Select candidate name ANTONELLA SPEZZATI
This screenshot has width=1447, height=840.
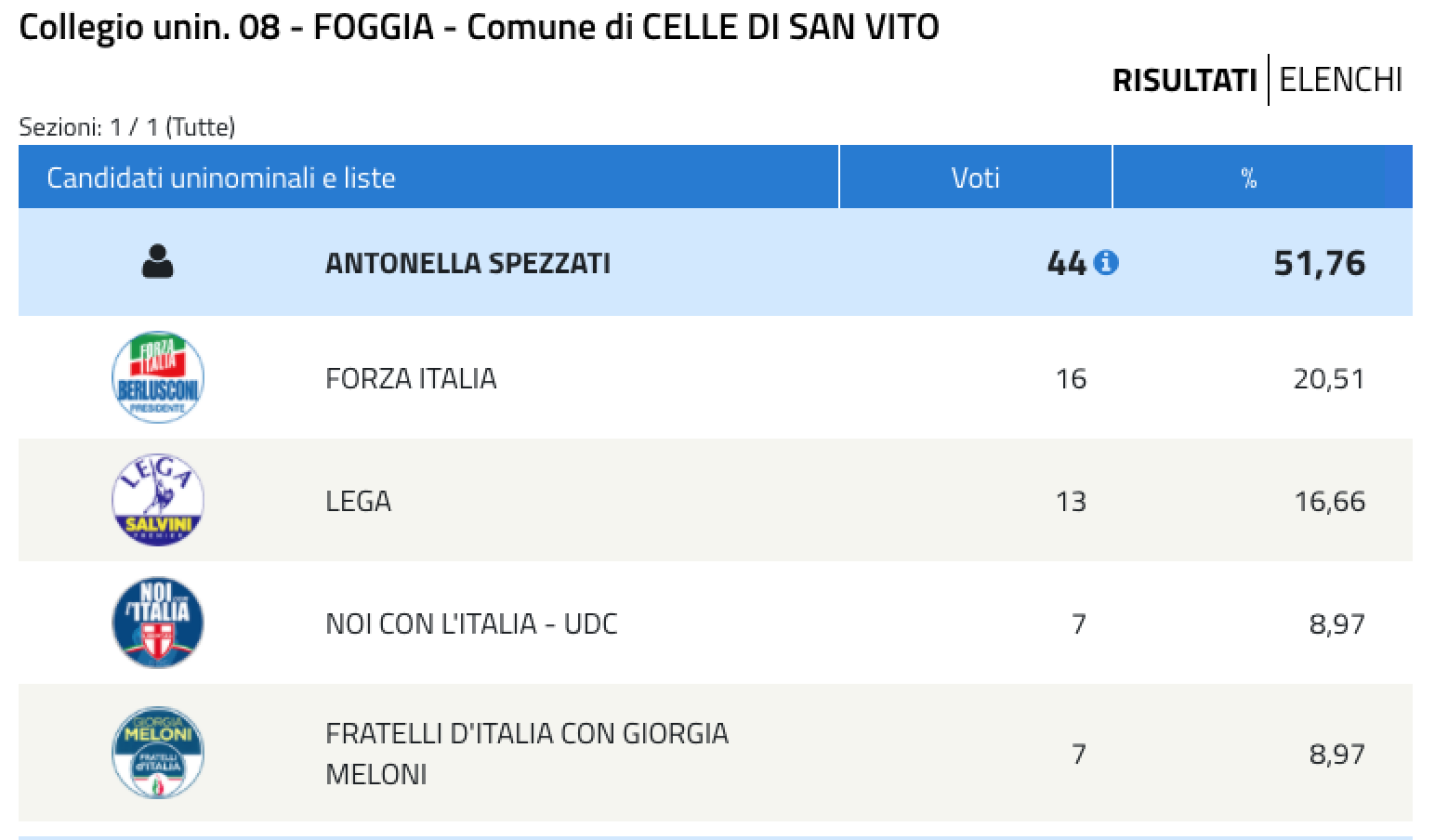tap(468, 264)
